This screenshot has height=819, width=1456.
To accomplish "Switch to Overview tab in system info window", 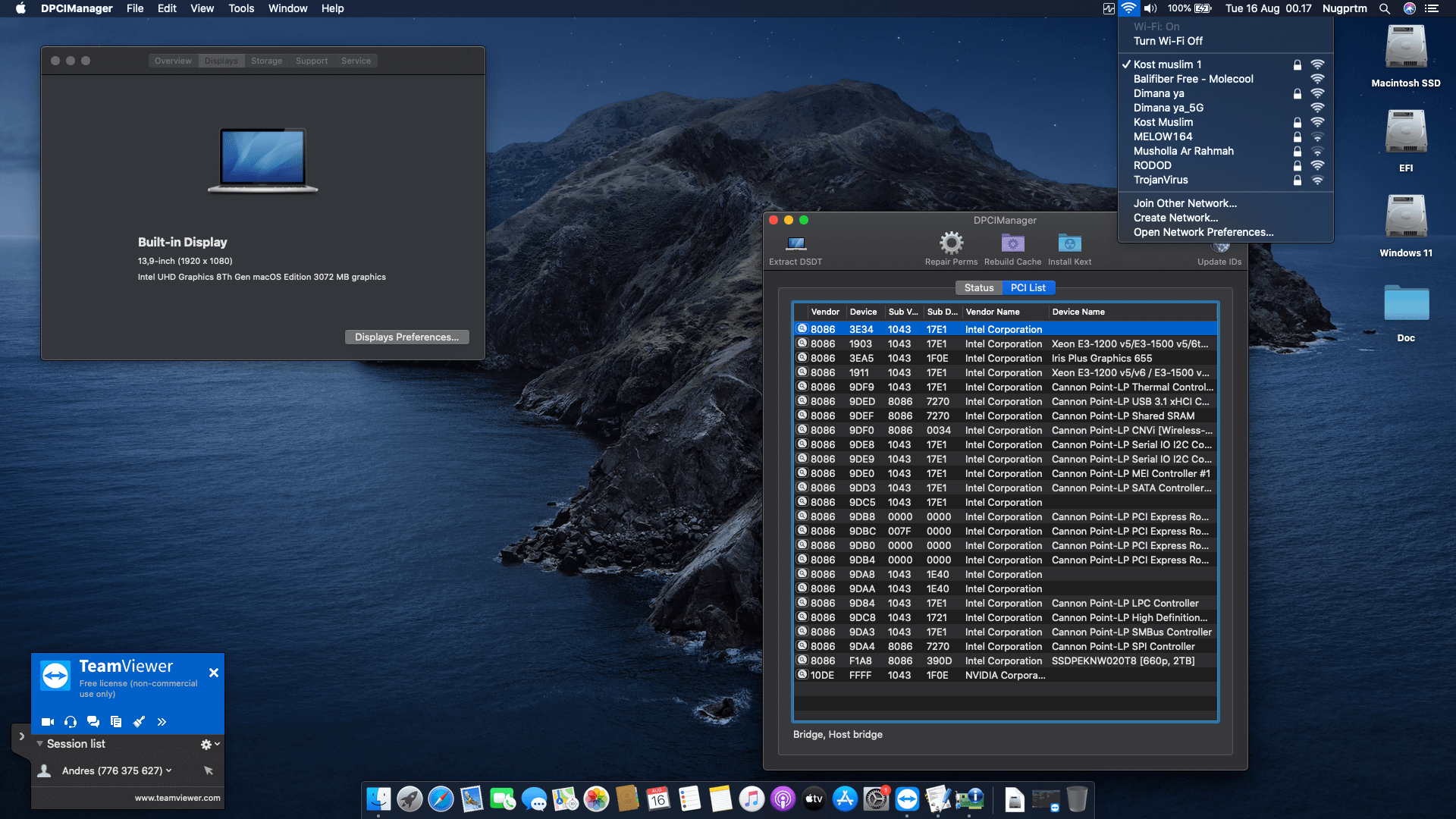I will coord(173,61).
